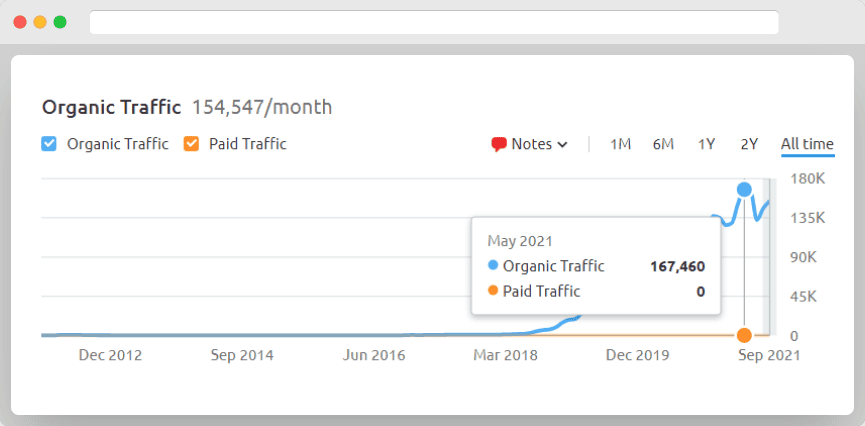Toggle the Paid Traffic checkbox

(x=191, y=144)
